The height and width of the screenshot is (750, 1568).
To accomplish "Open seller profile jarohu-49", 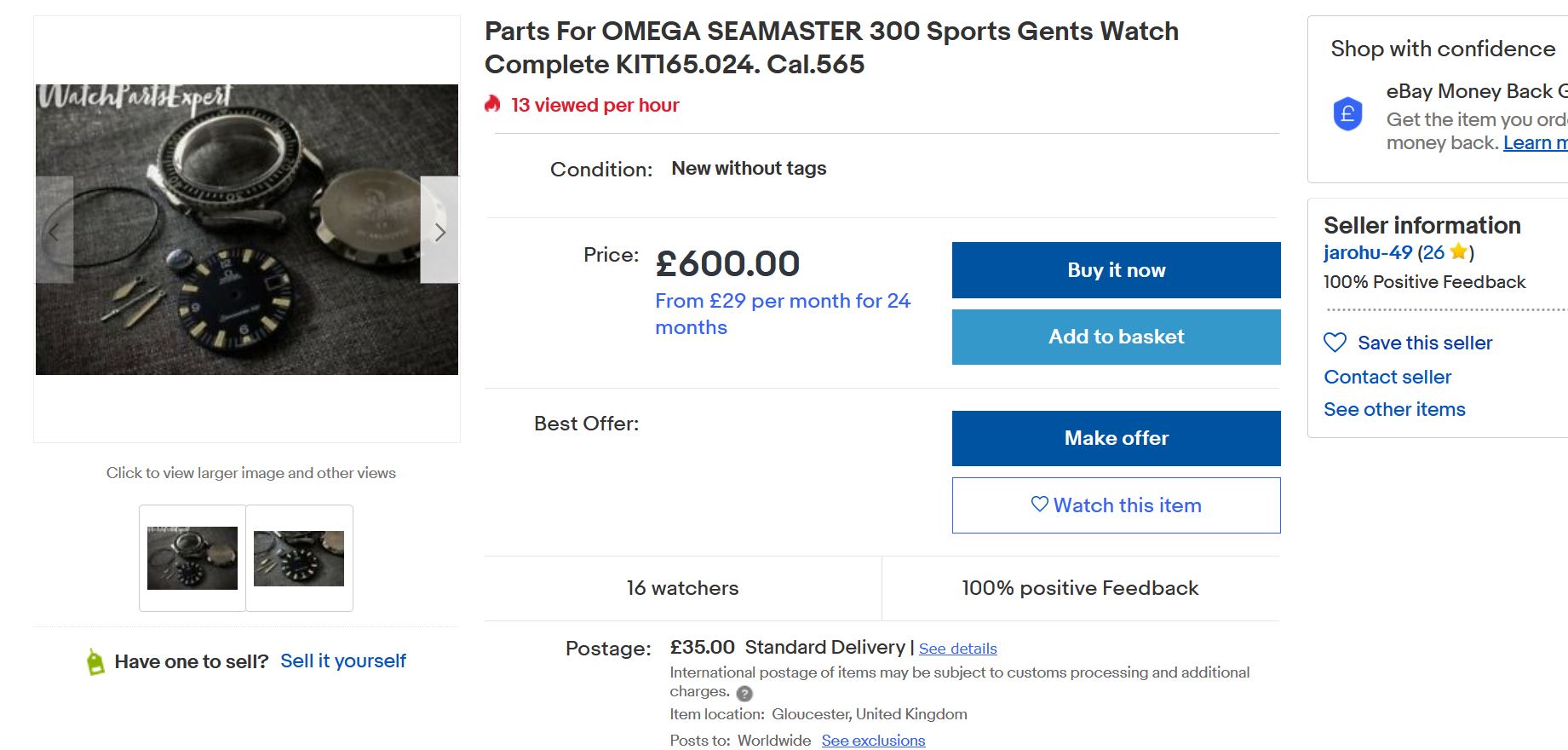I will coord(1367,252).
